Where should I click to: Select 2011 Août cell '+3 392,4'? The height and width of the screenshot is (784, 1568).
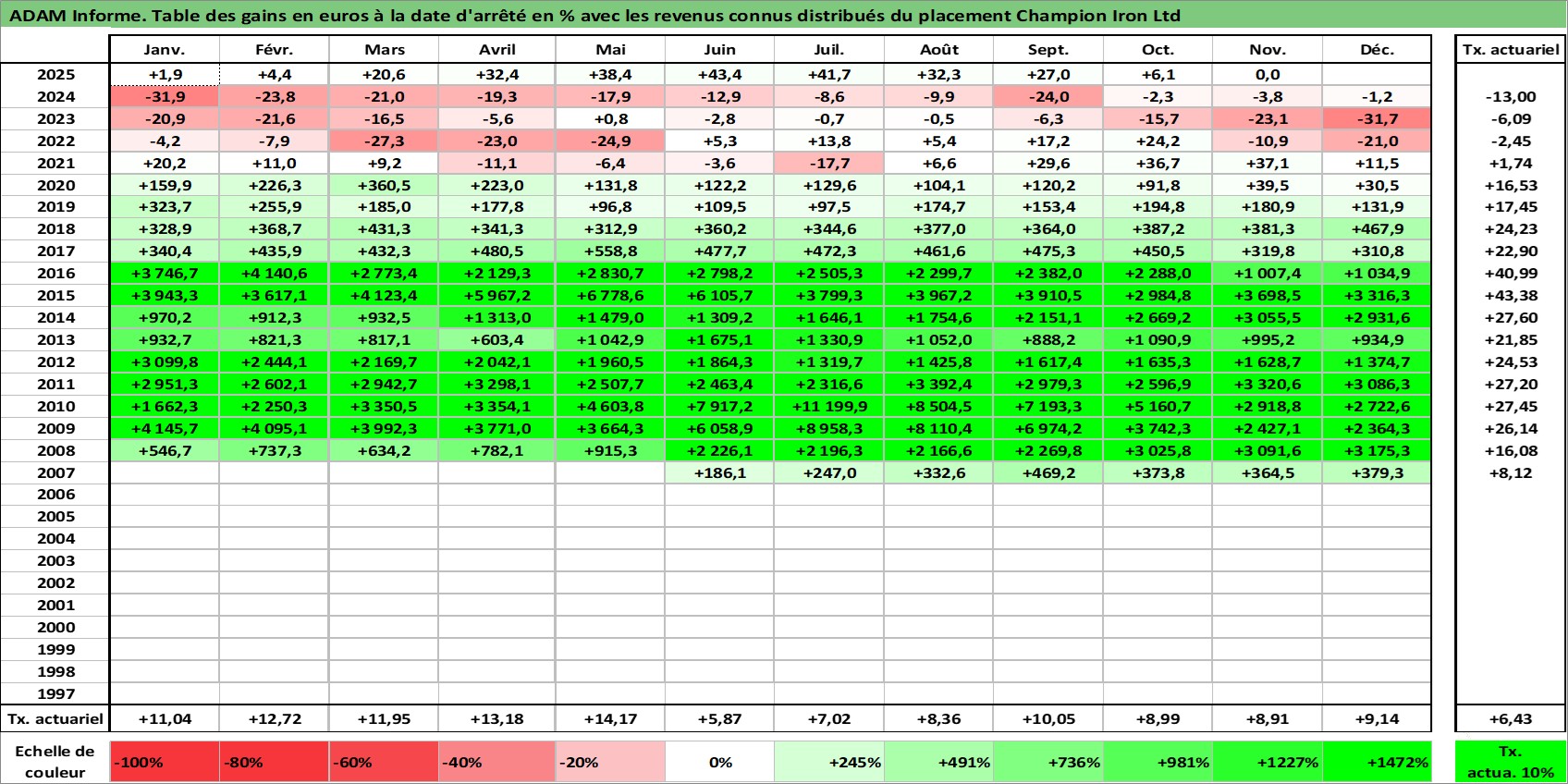point(938,384)
